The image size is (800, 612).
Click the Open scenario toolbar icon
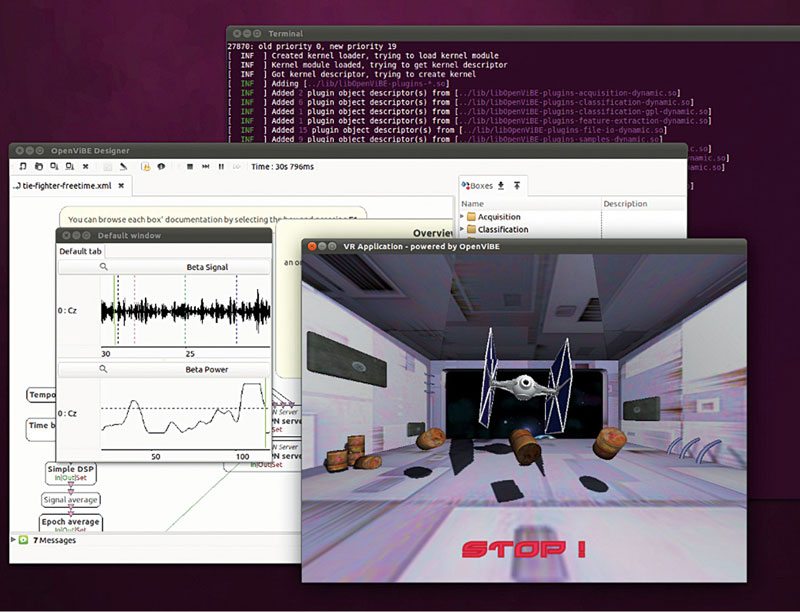38,166
